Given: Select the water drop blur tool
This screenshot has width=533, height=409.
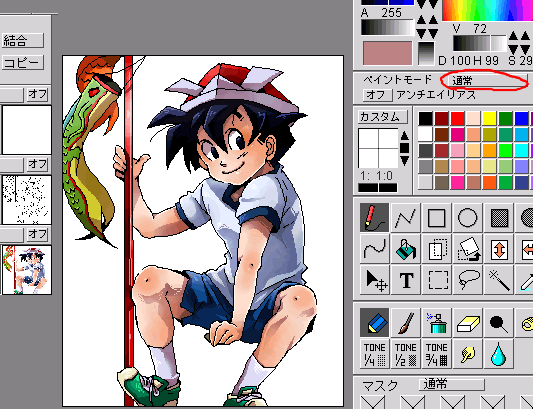Looking at the screenshot, I should pos(499,354).
